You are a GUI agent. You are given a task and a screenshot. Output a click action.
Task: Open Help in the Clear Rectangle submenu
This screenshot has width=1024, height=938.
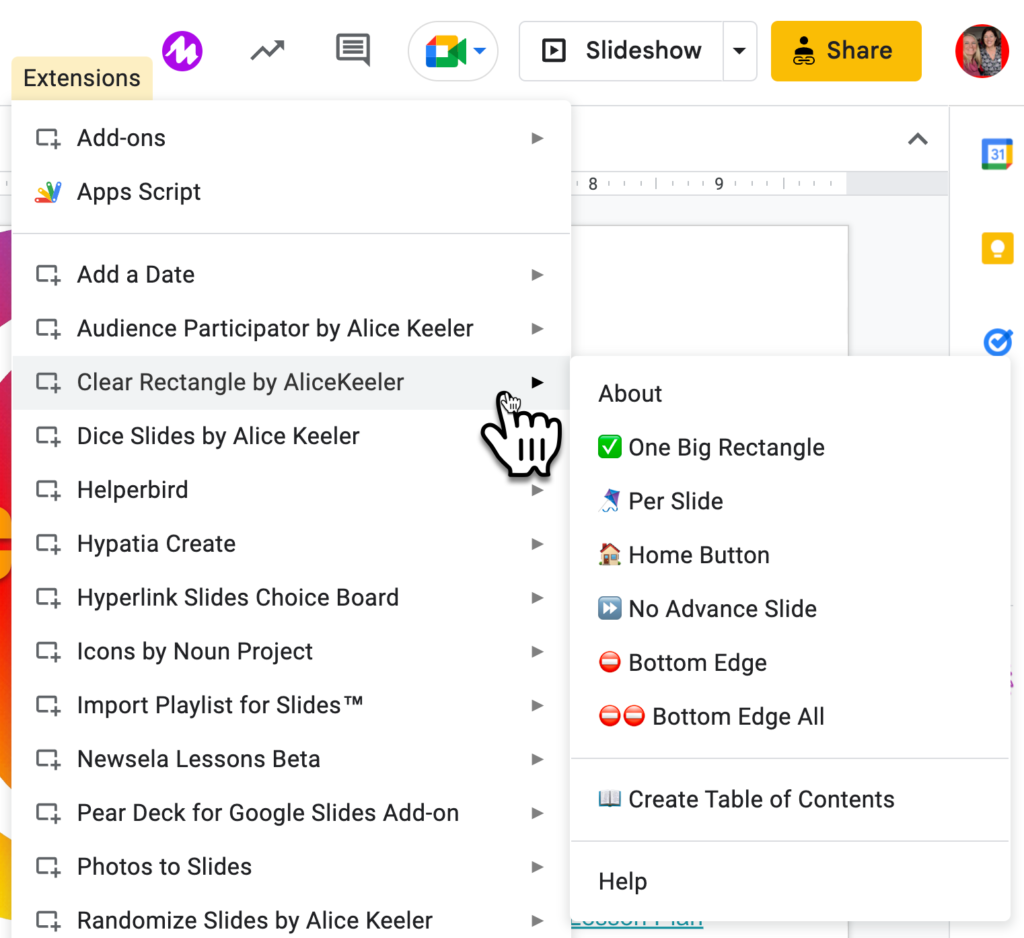790,881
